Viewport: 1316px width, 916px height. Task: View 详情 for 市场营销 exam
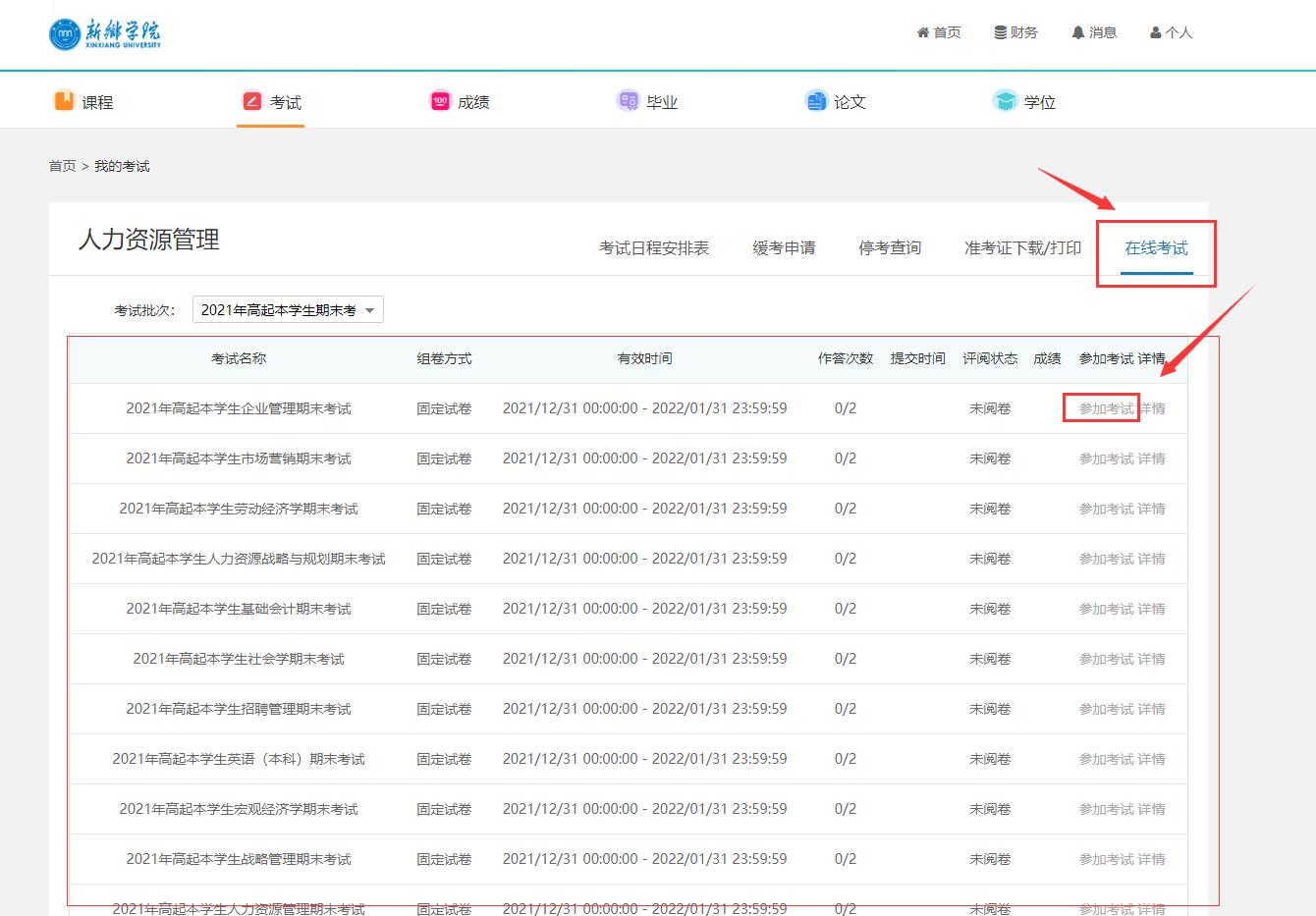coord(1152,458)
